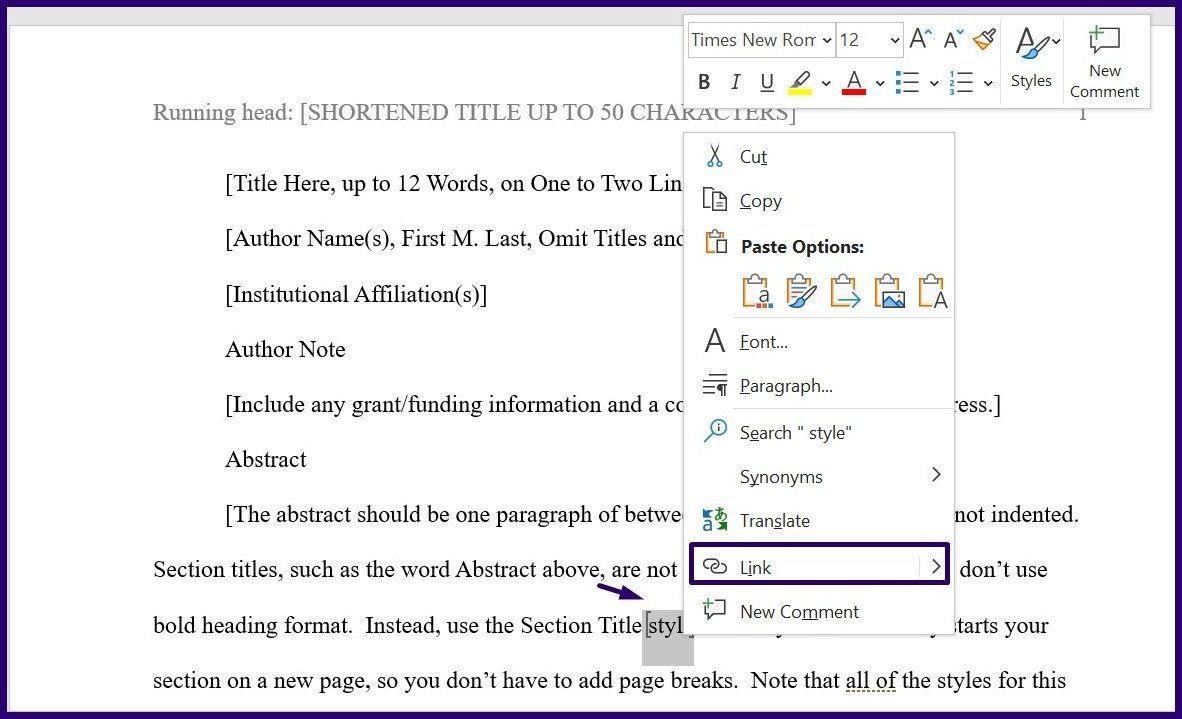The height and width of the screenshot is (719, 1182).
Task: Click New Comment in mini toolbar
Action: click(1104, 62)
